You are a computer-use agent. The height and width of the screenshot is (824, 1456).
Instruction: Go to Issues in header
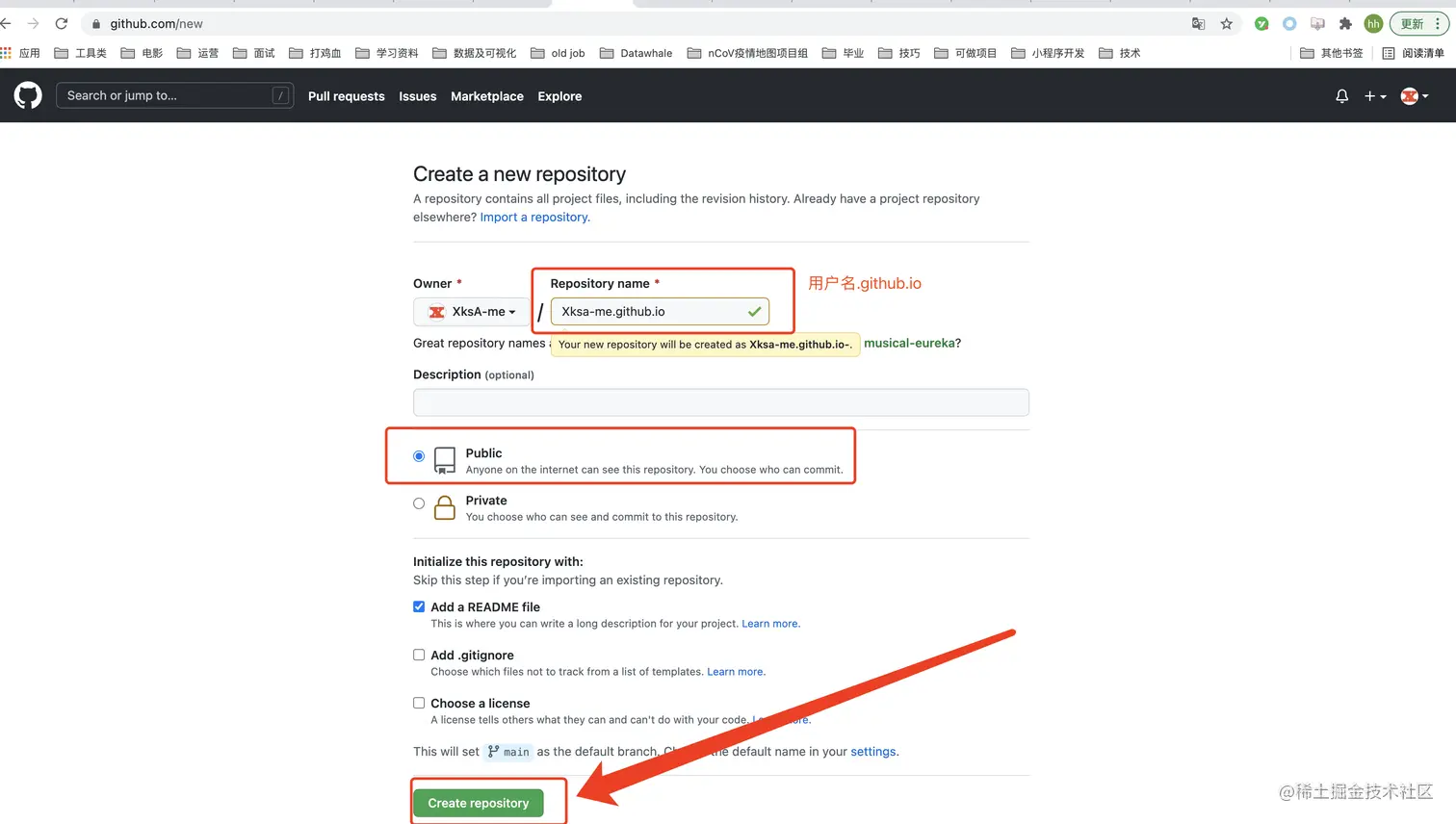tap(418, 96)
